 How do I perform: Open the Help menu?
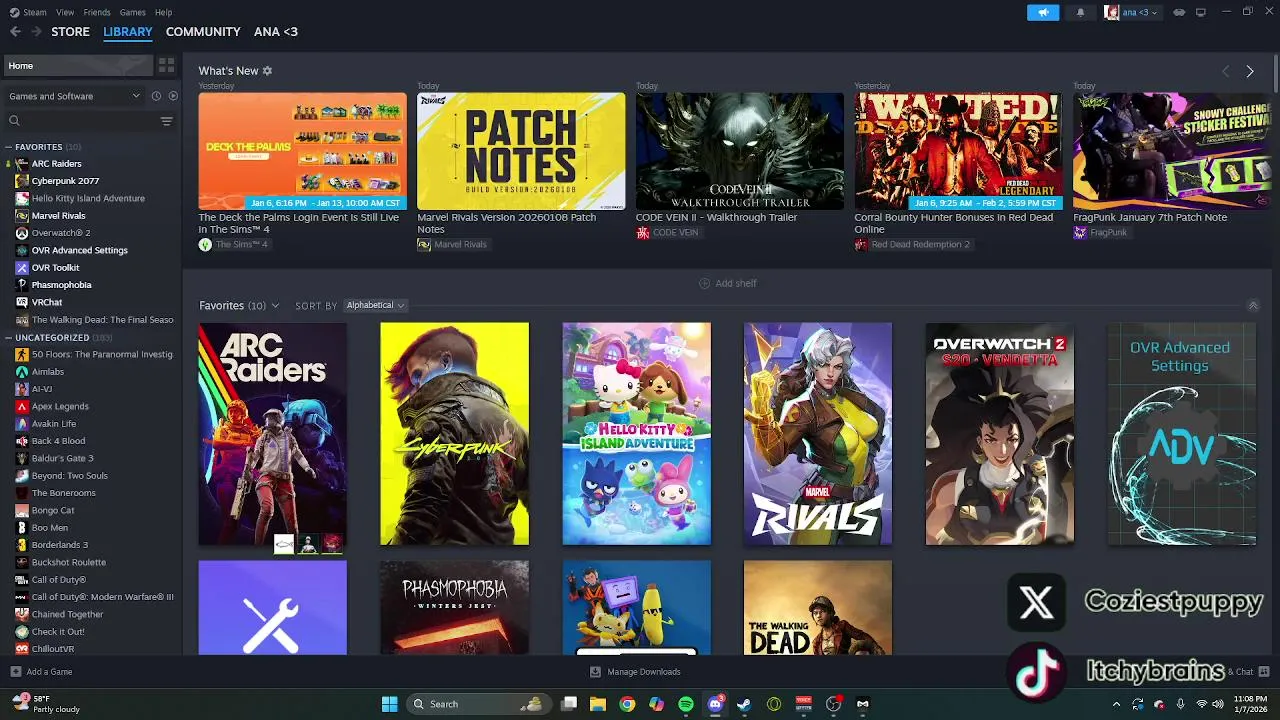(163, 12)
